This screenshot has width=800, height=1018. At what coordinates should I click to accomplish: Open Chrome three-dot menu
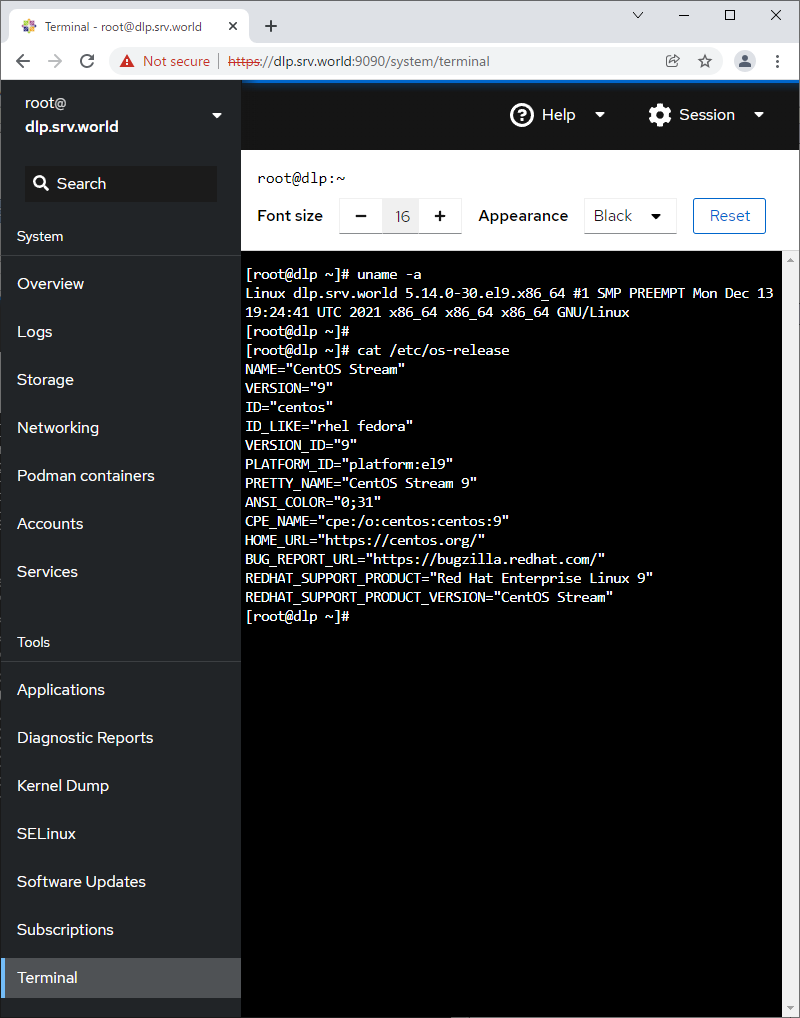tap(777, 61)
